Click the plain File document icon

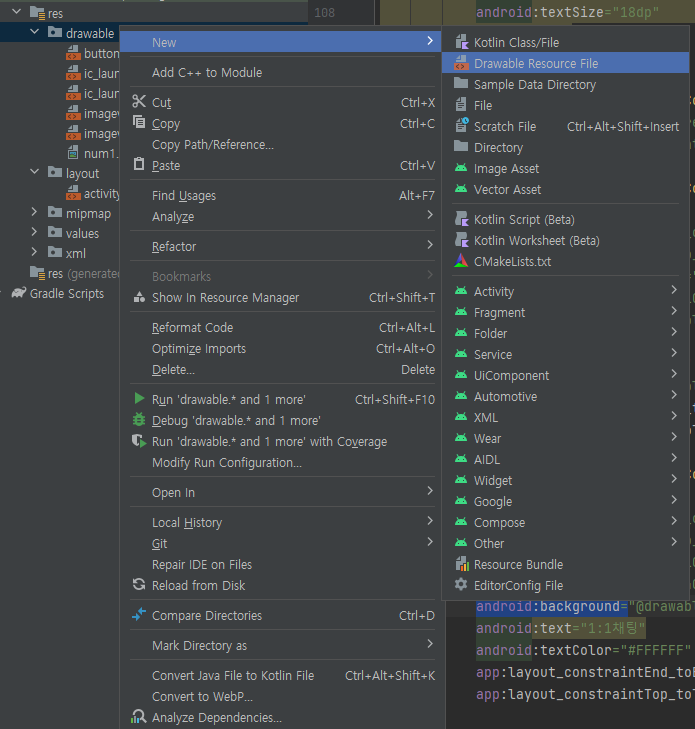click(x=461, y=105)
